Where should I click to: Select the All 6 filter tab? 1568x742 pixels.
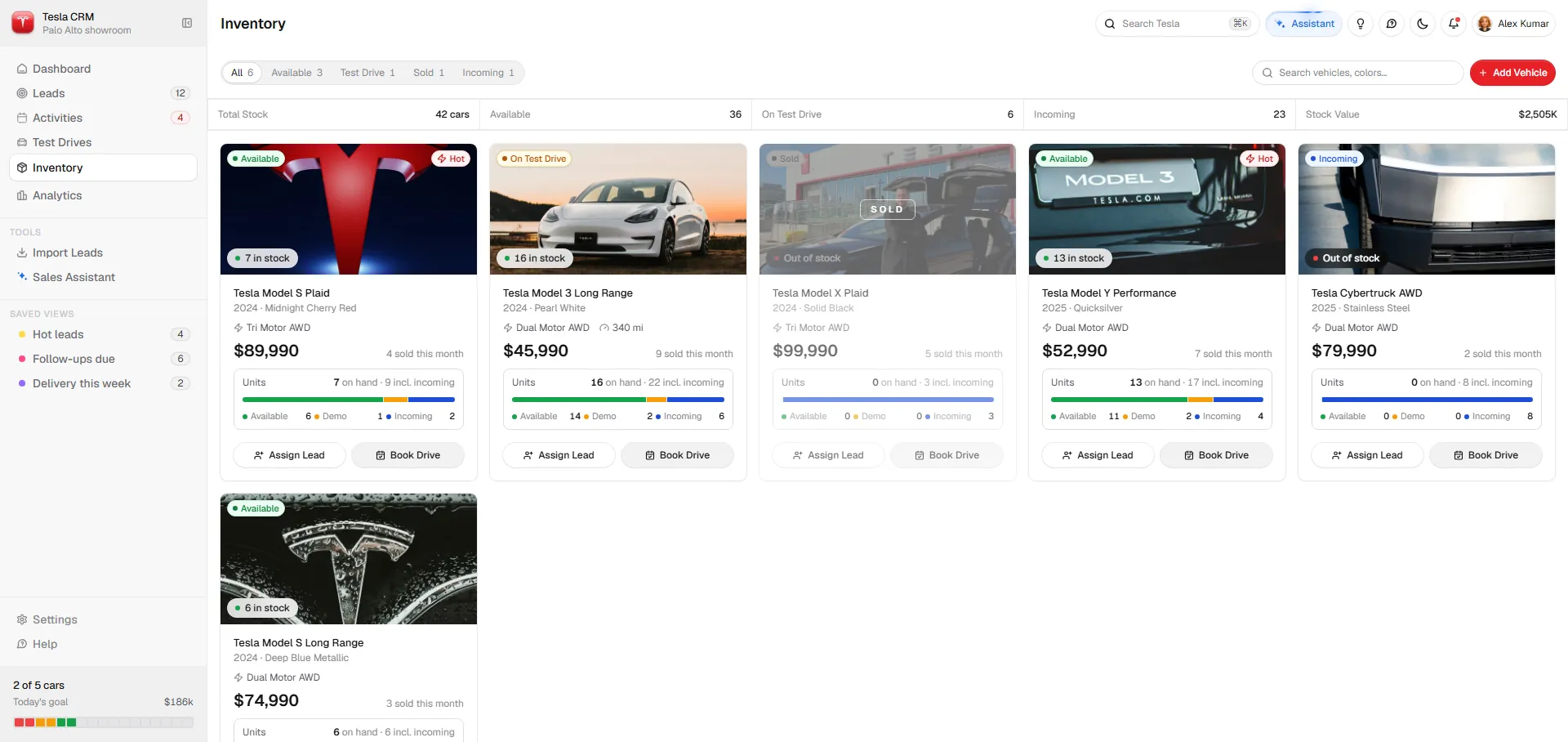click(x=242, y=73)
